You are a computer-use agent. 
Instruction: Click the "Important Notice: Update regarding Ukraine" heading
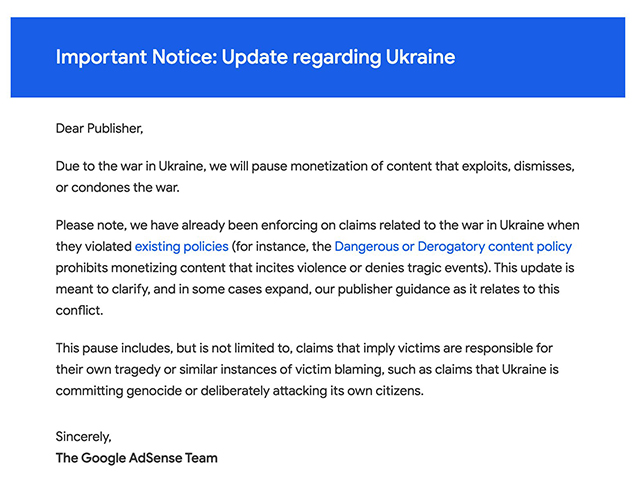coord(256,57)
